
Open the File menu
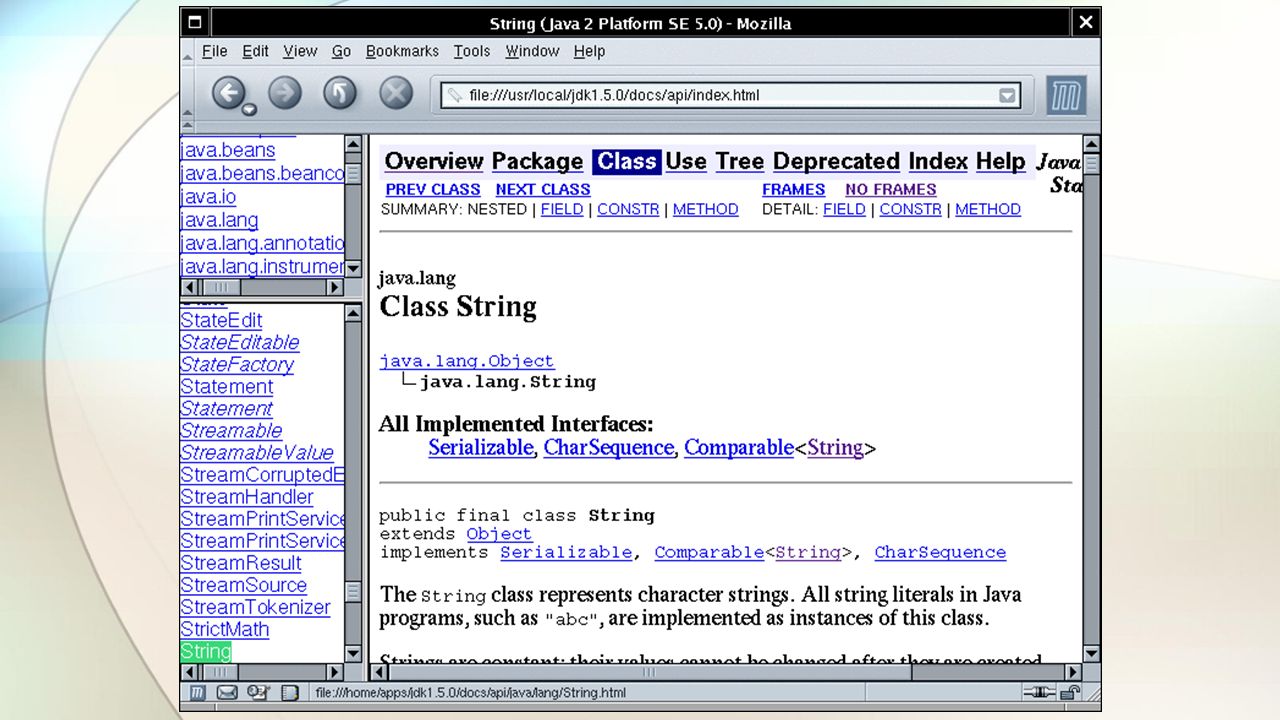[x=215, y=51]
